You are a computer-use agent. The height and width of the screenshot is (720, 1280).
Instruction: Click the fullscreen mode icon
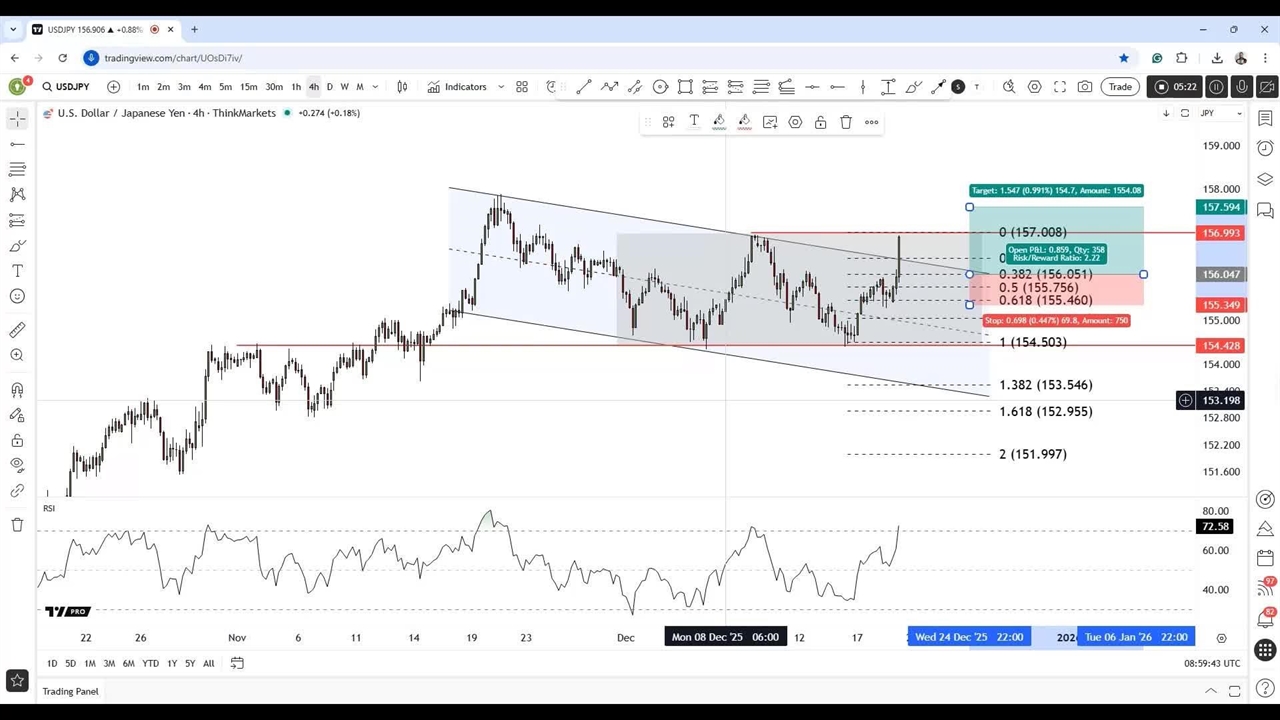coord(1060,87)
